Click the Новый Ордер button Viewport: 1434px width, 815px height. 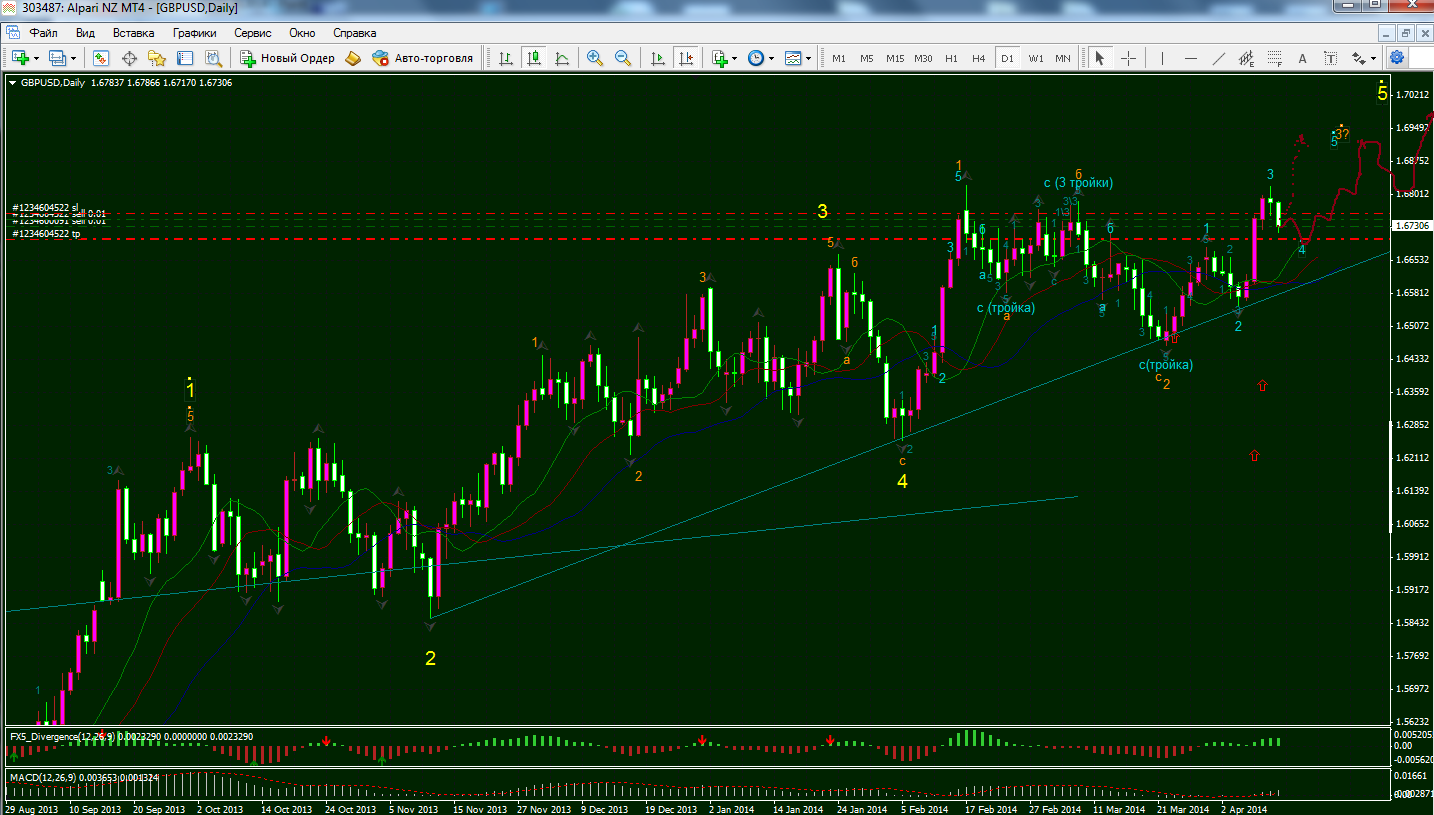click(x=287, y=58)
